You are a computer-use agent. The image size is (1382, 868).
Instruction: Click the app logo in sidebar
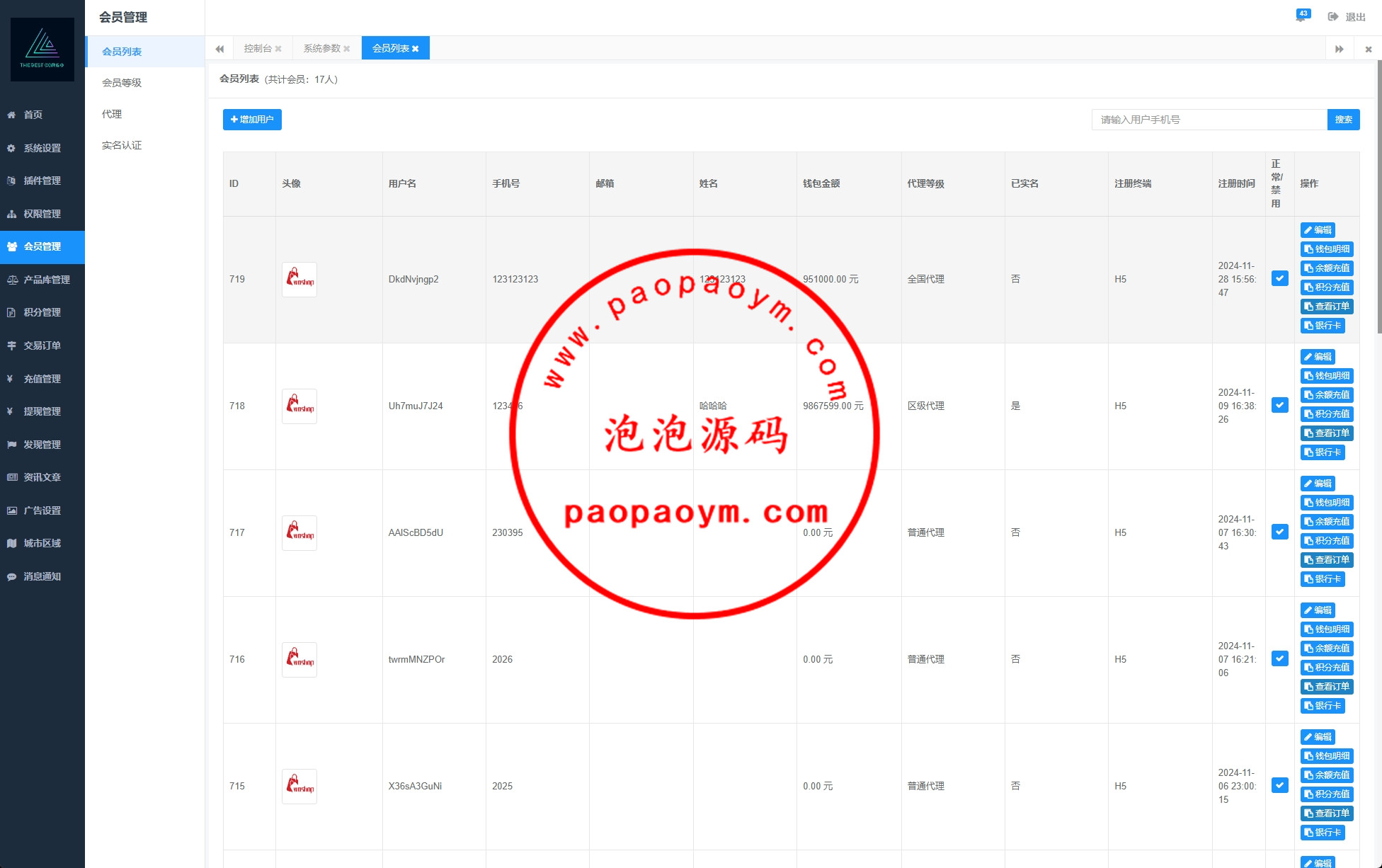point(42,50)
